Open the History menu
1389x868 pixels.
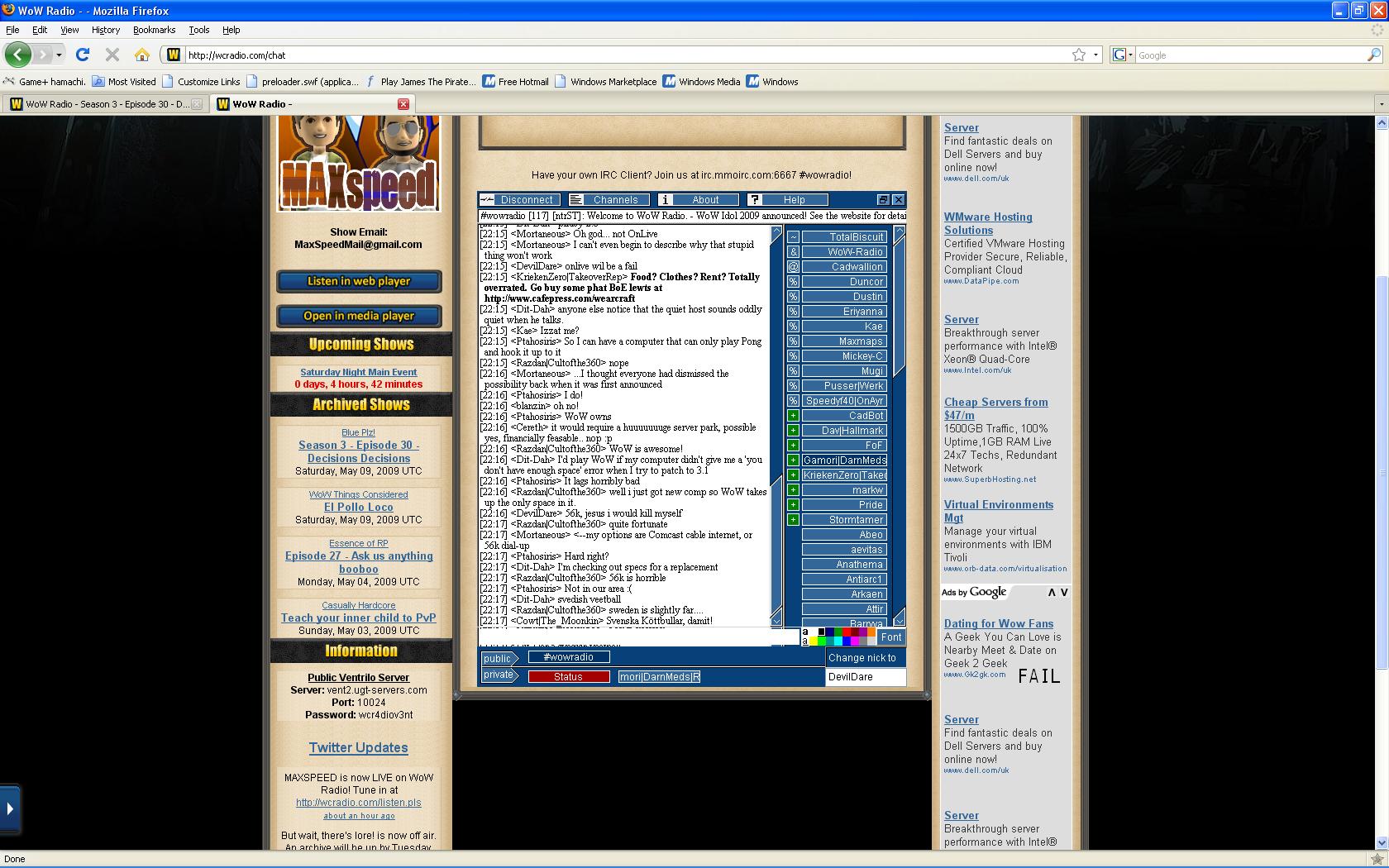click(x=106, y=30)
